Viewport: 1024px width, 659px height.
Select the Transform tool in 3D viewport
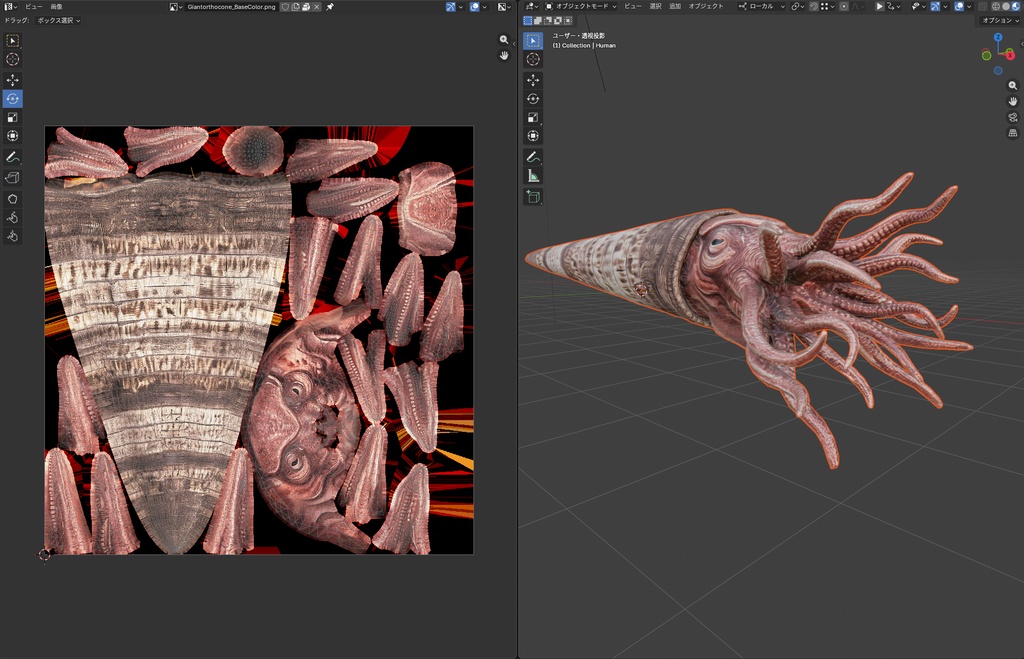533,136
